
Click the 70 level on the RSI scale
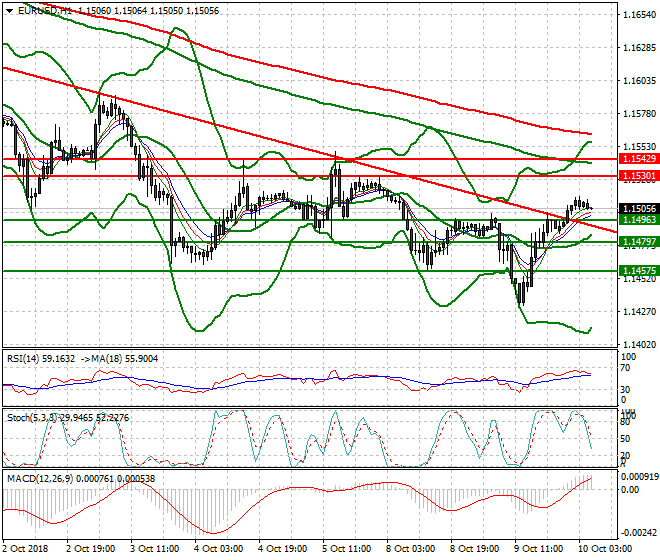[x=626, y=368]
